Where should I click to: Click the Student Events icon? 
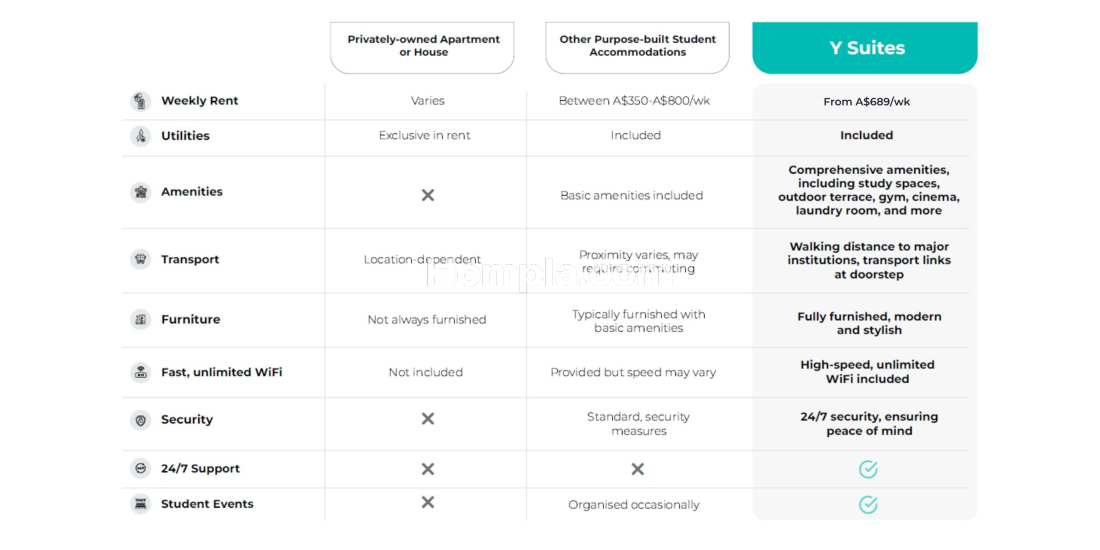click(x=141, y=504)
